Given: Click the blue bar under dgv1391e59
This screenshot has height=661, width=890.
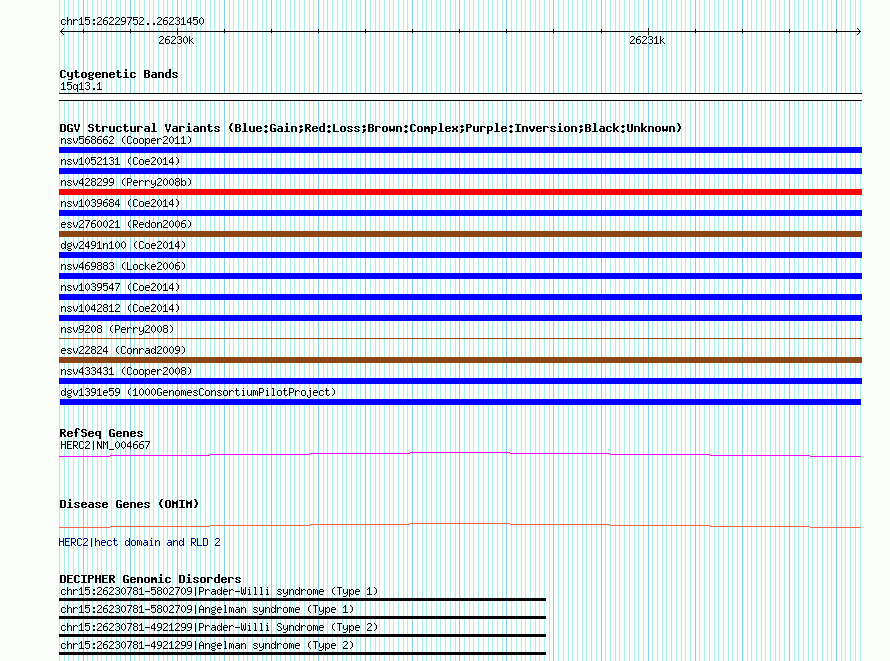Looking at the screenshot, I should [x=460, y=402].
